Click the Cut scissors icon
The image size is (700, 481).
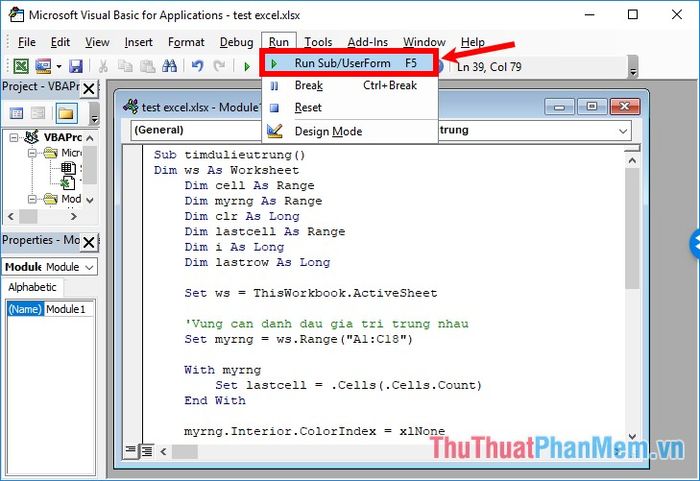point(103,66)
